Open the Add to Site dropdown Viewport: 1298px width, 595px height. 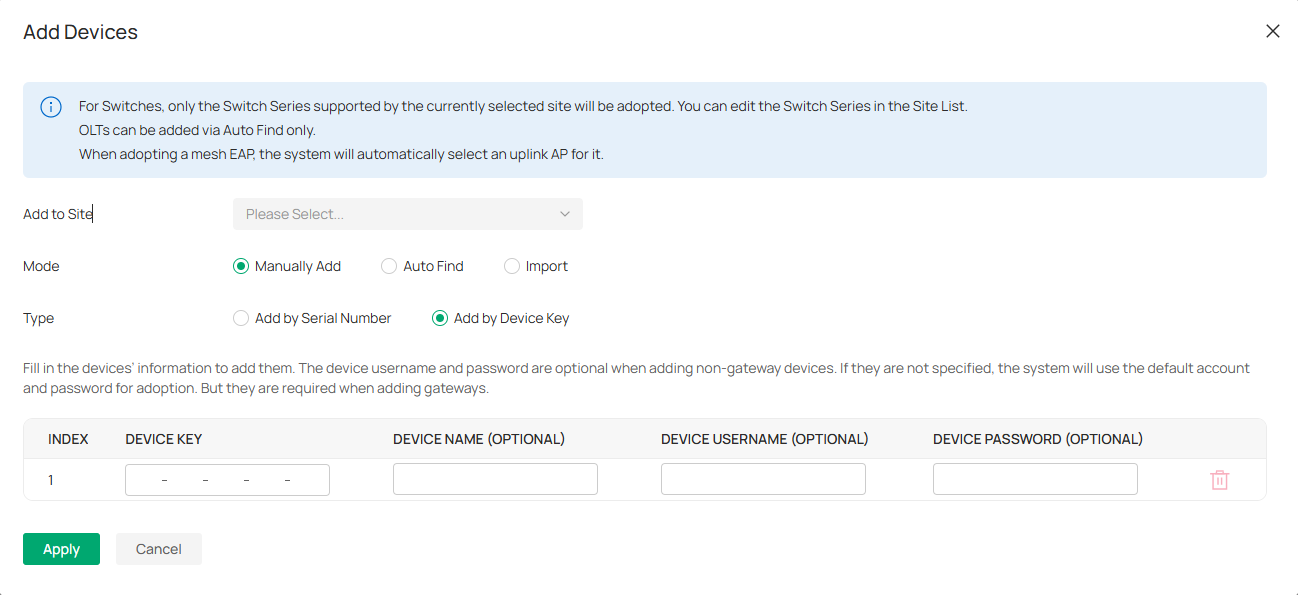tap(407, 214)
